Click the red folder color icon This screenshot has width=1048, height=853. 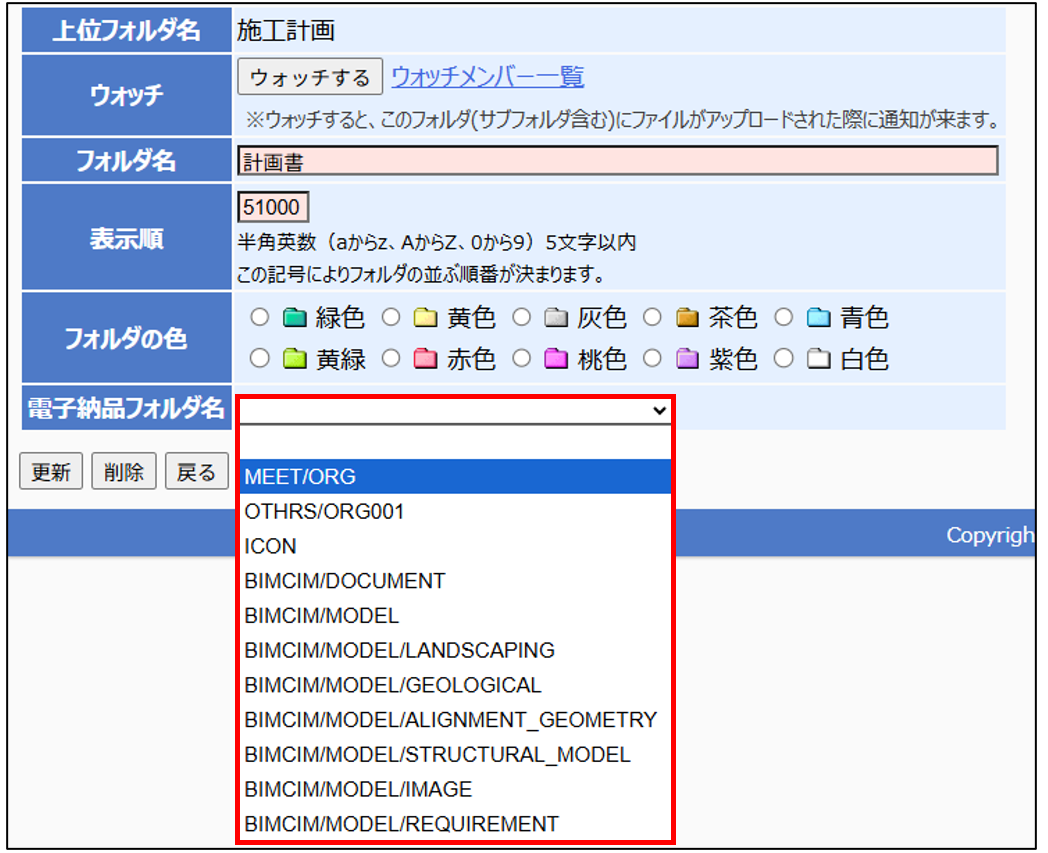pos(425,359)
